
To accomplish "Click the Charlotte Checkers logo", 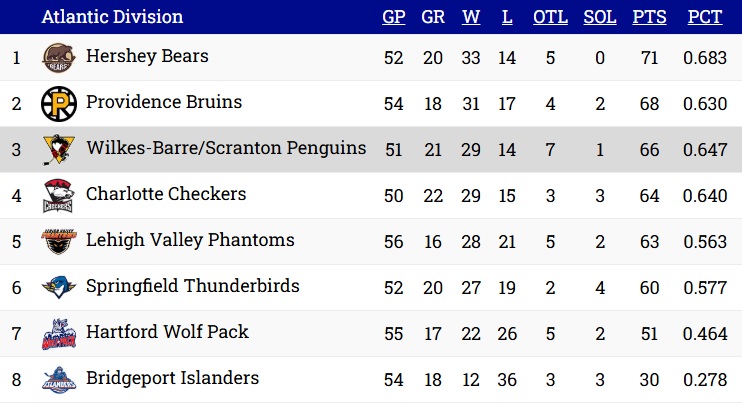I will point(58,196).
